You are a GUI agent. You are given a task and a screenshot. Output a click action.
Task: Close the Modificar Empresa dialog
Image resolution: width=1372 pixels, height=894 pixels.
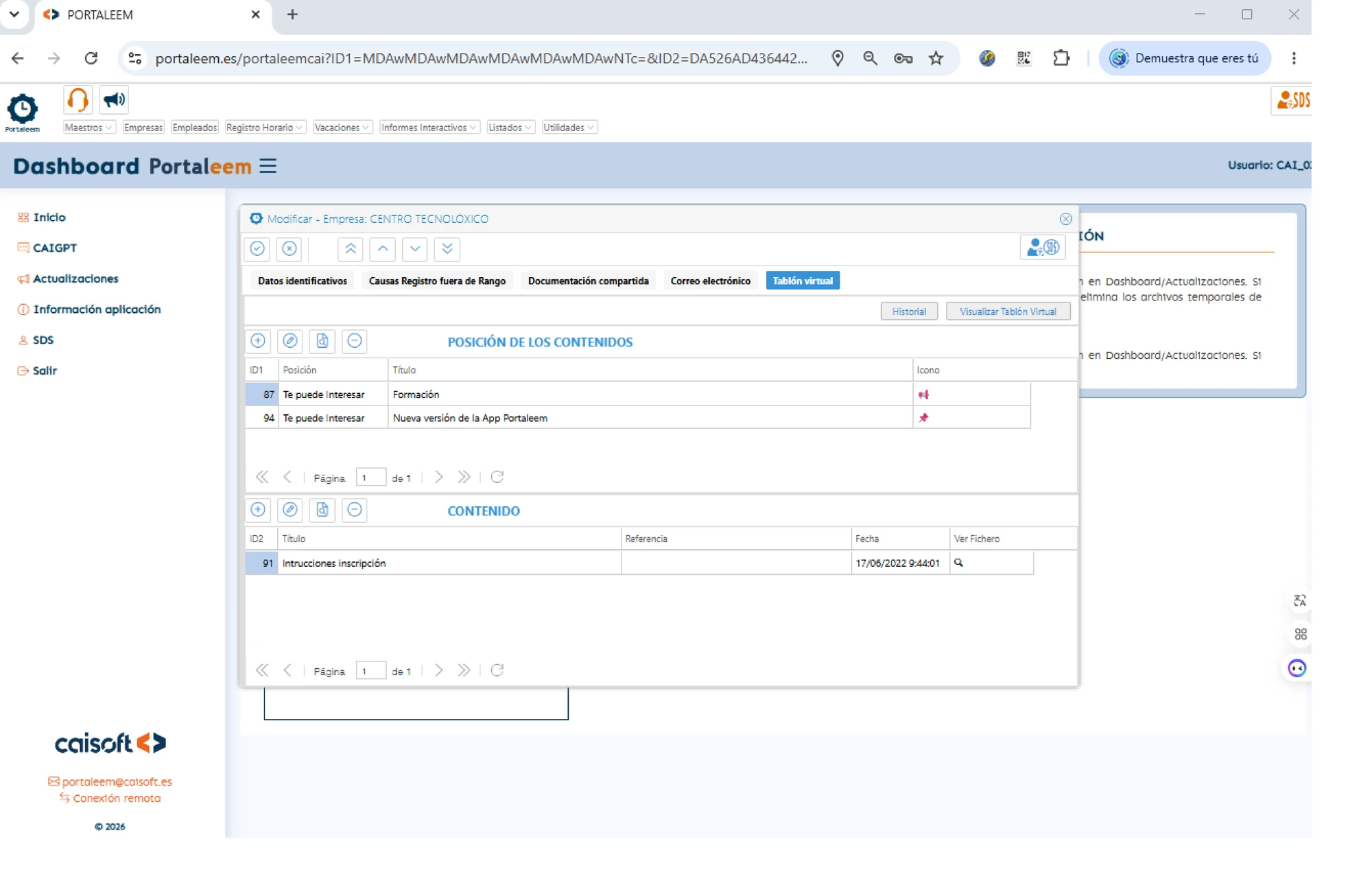pos(1065,219)
